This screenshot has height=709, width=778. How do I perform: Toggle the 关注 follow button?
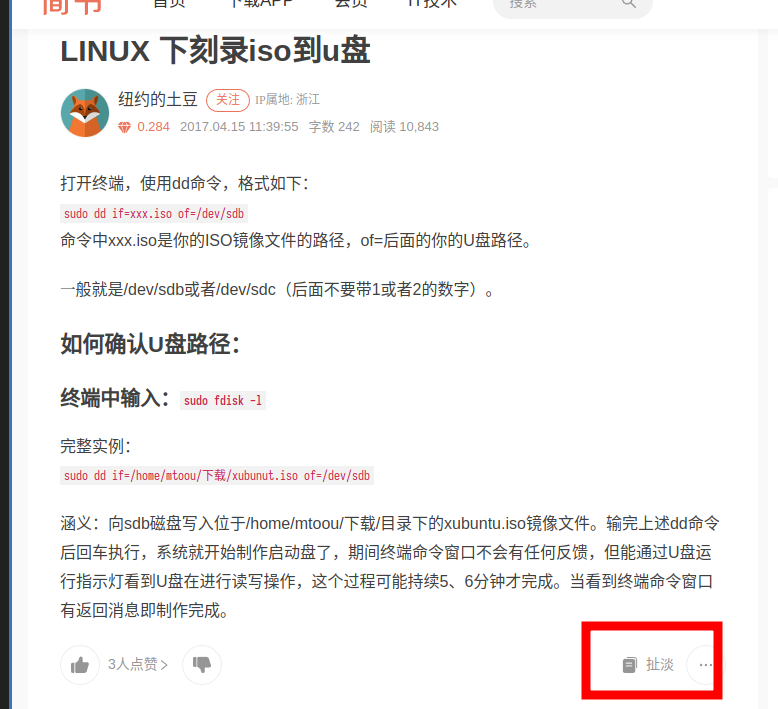(x=228, y=100)
